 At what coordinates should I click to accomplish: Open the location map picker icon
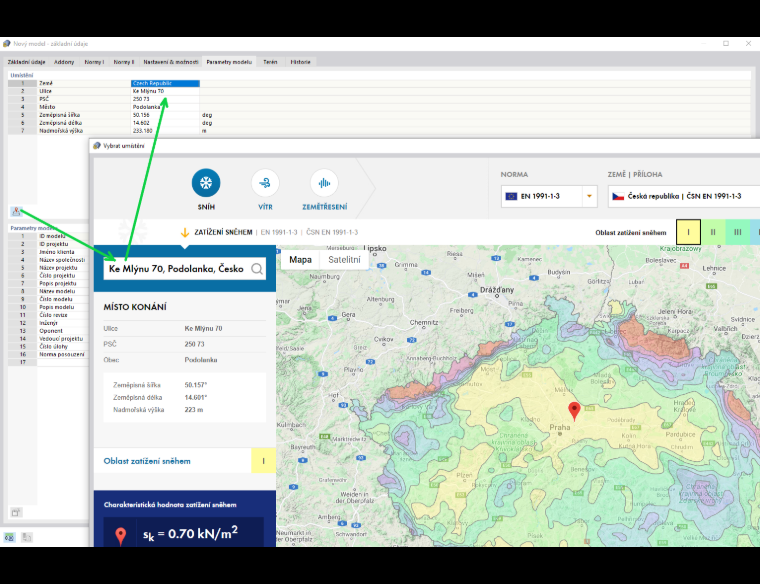[x=16, y=211]
